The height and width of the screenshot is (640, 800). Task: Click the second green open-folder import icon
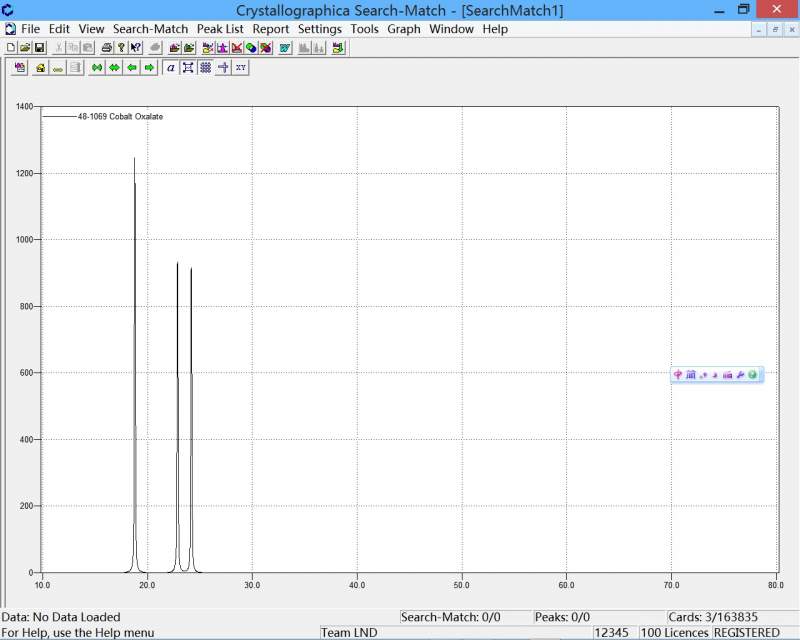click(x=189, y=48)
